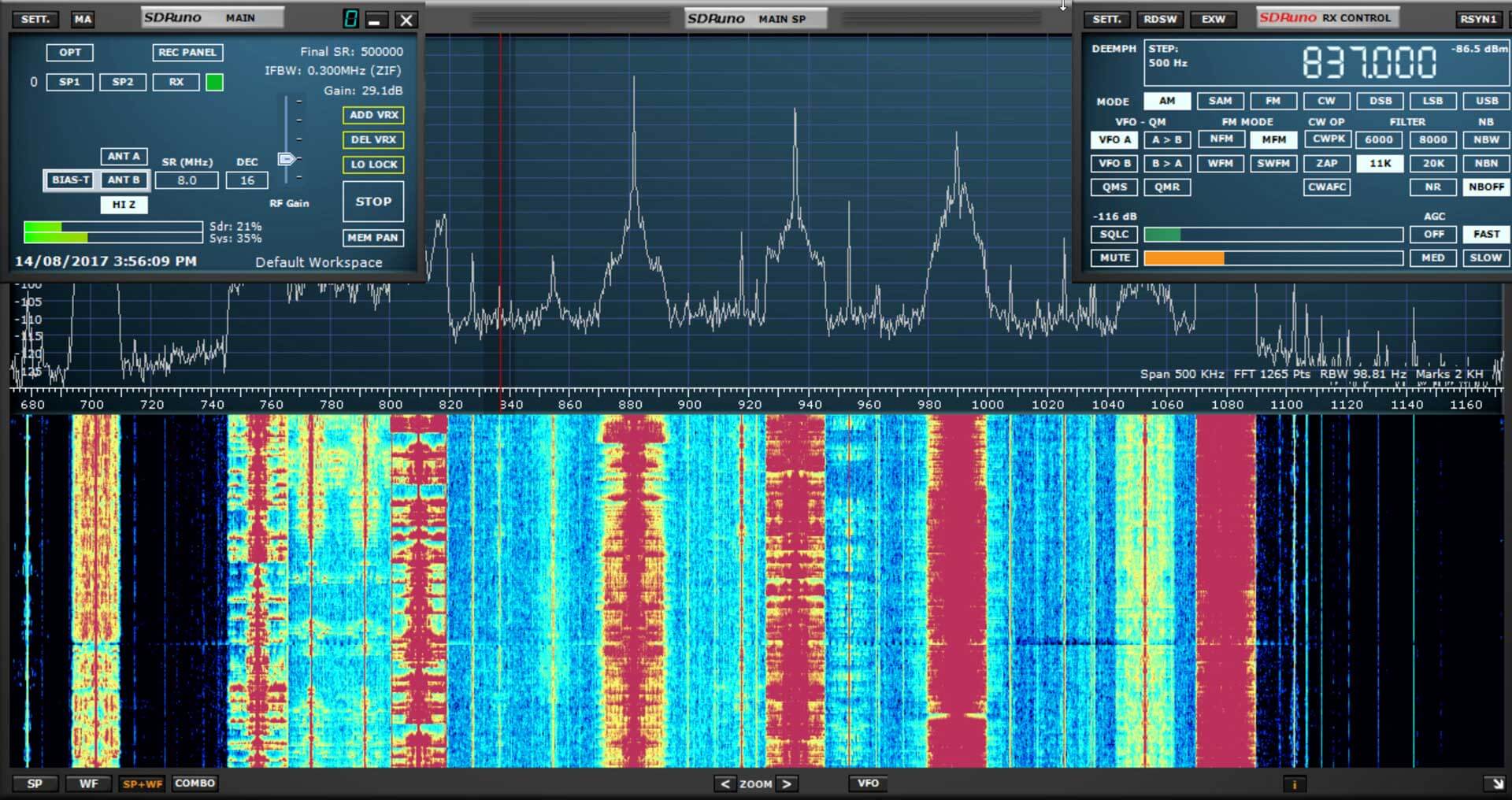1512x800 pixels.
Task: Switch to the COMBO display mode
Action: click(x=195, y=783)
